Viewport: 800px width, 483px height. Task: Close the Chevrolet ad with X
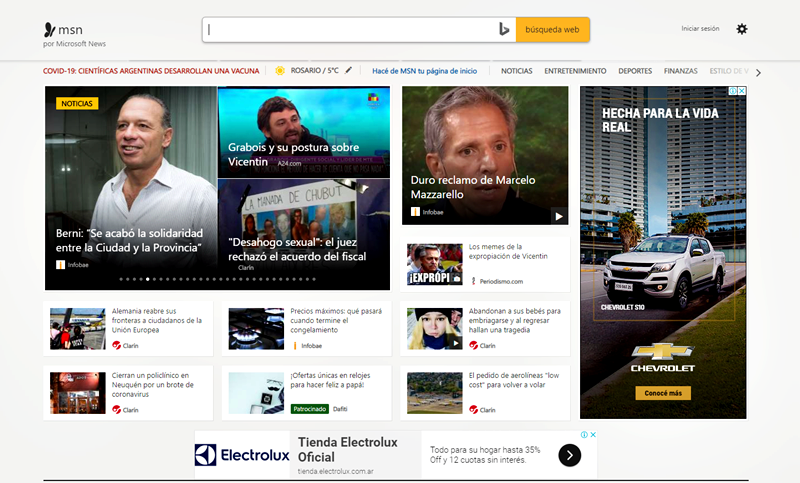742,91
